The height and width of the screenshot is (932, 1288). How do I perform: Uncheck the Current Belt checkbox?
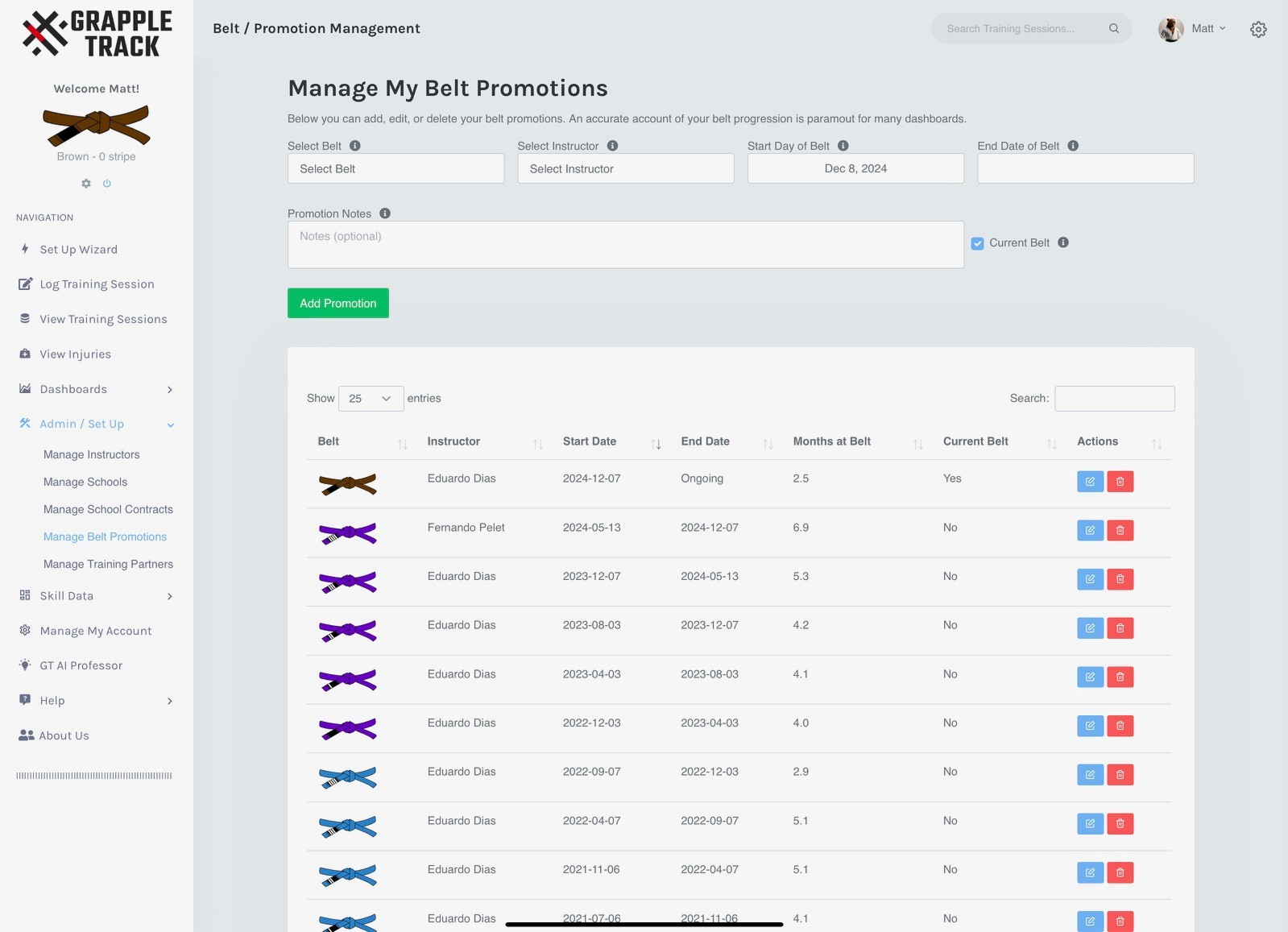pos(977,243)
